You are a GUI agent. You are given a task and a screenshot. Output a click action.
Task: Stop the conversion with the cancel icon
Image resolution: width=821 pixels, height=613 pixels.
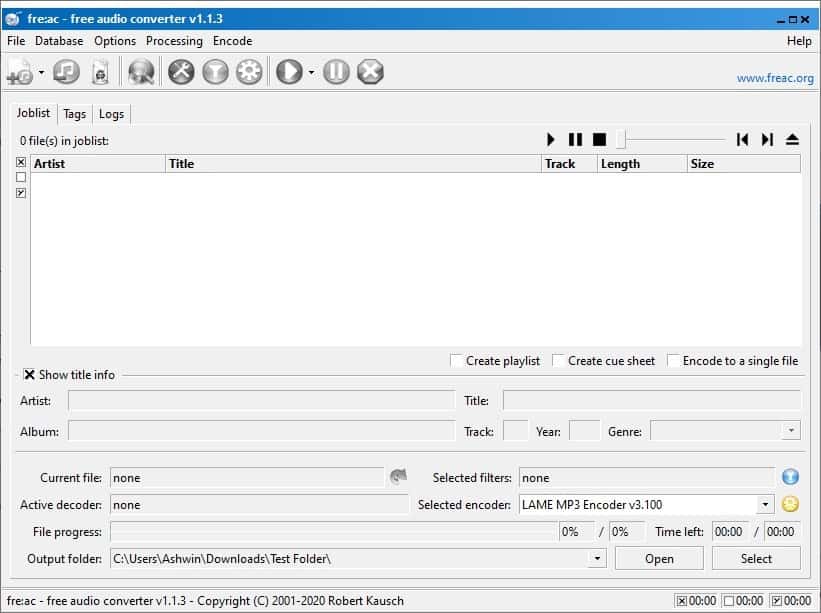(x=371, y=71)
